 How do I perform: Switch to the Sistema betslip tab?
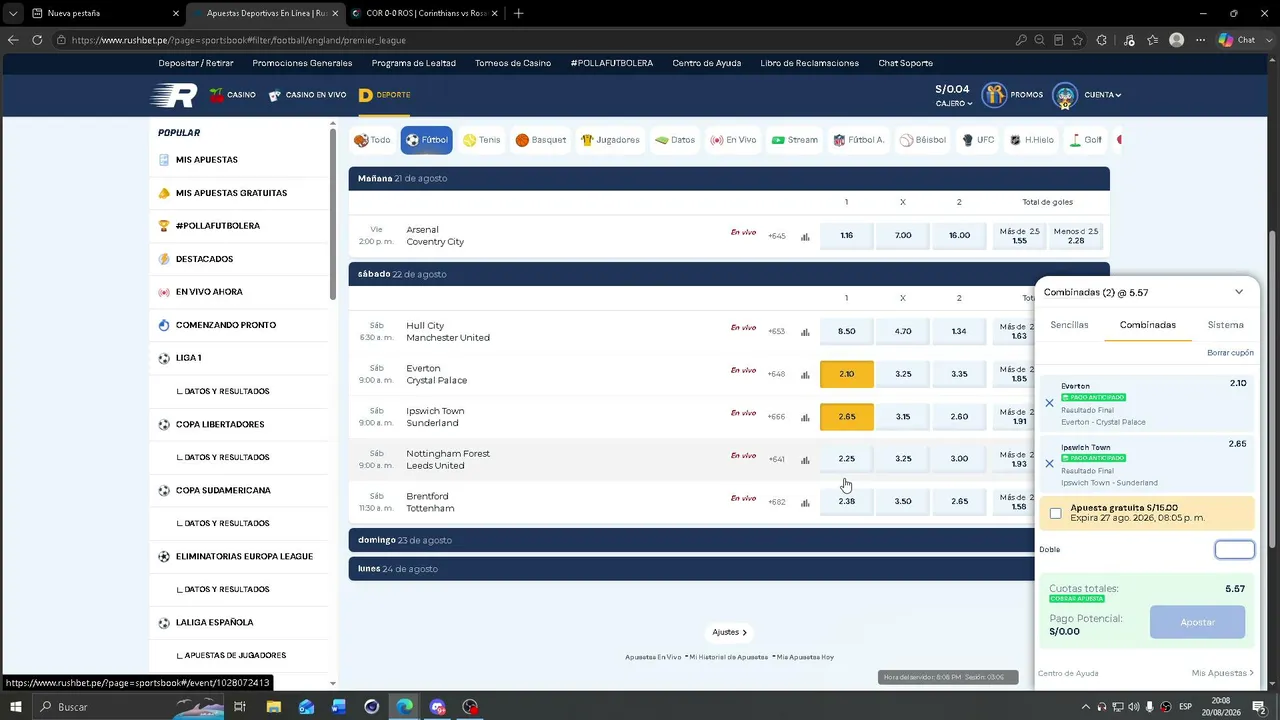(1226, 325)
